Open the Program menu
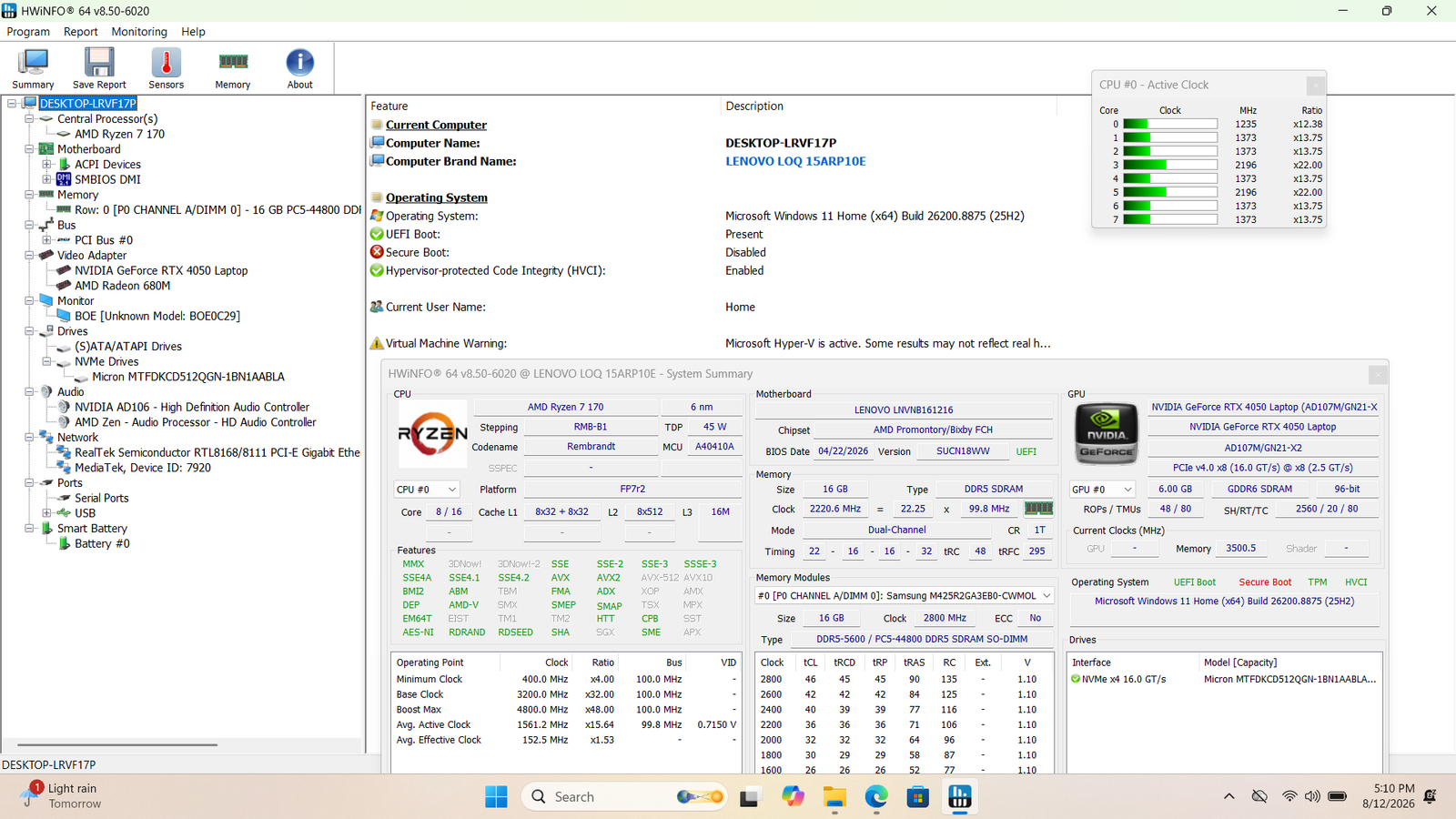The height and width of the screenshot is (819, 1456). pyautogui.click(x=28, y=32)
